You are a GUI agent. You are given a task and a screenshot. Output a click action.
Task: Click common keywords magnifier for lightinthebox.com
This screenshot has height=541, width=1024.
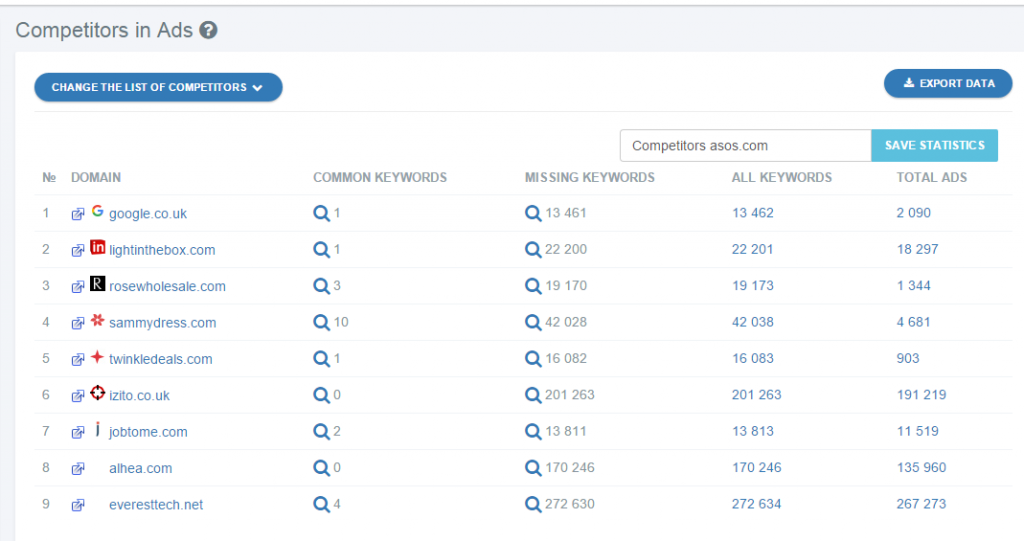point(321,250)
